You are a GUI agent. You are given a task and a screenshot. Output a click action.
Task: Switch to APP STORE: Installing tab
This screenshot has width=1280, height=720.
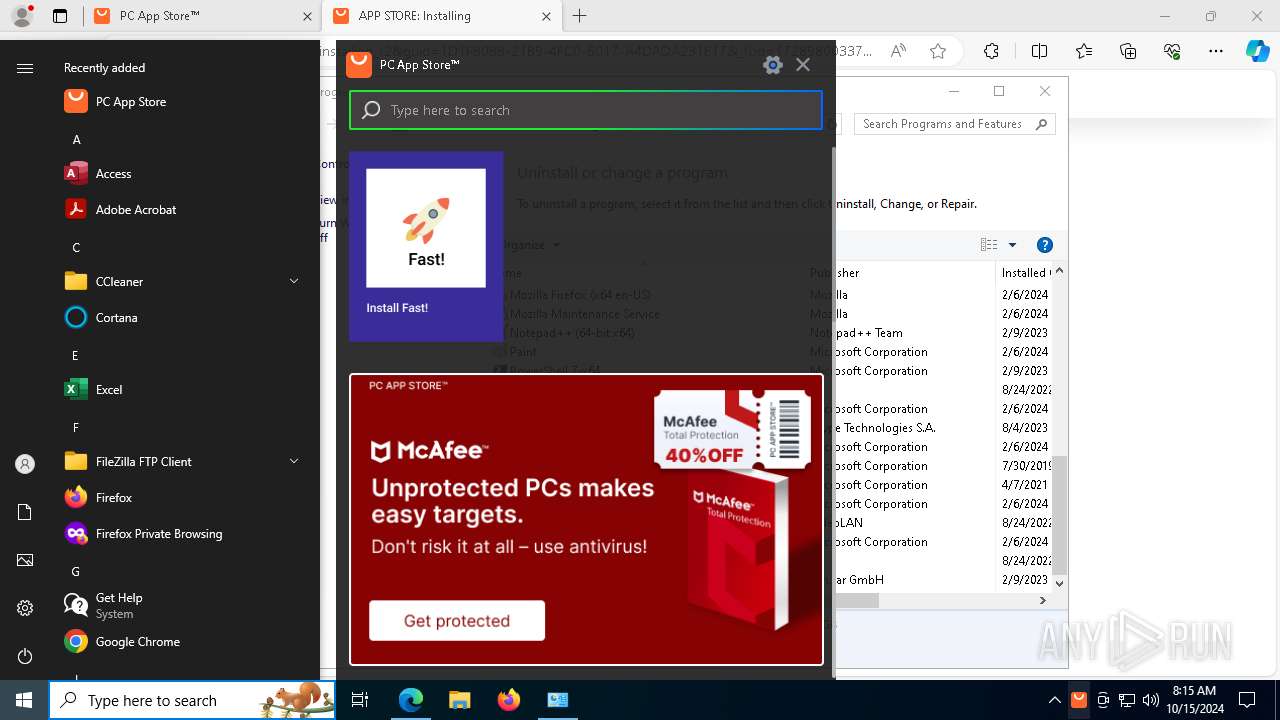coord(440,16)
